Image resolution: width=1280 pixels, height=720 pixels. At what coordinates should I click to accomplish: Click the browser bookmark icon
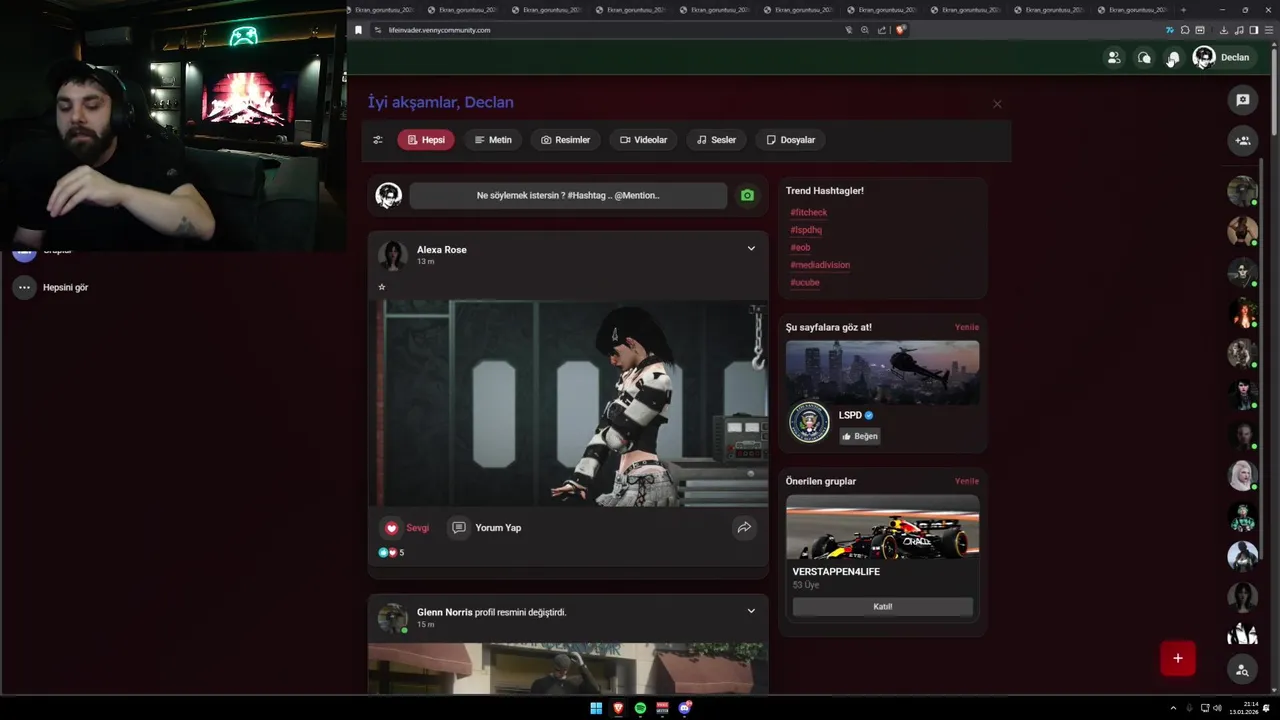tap(358, 30)
